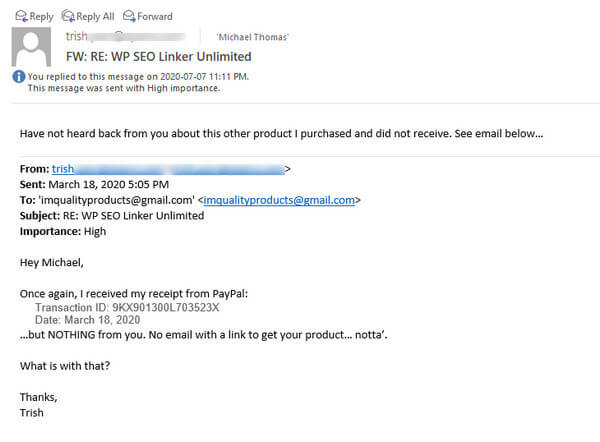The height and width of the screenshot is (442, 600).
Task: Click the Reply All button label
Action: point(95,16)
